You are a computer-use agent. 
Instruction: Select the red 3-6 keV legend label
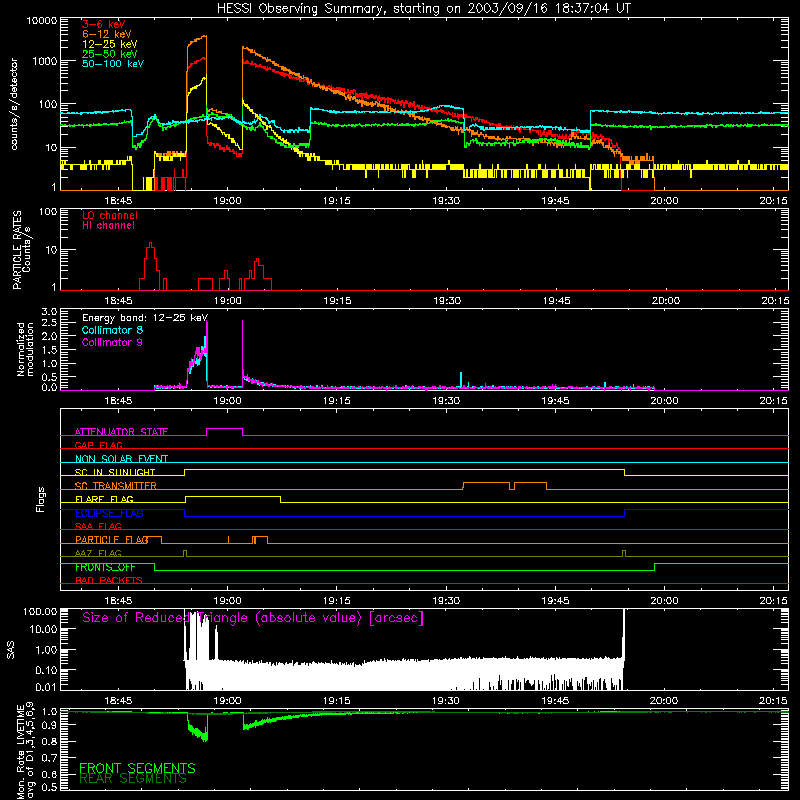click(x=104, y=24)
